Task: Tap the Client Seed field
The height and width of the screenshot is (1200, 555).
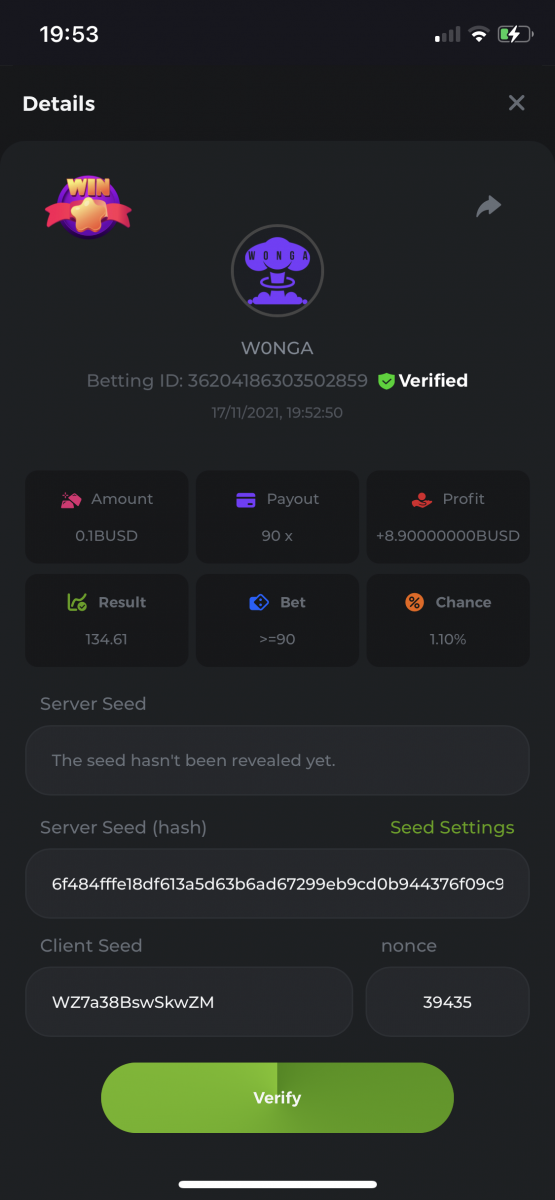Action: point(189,1001)
